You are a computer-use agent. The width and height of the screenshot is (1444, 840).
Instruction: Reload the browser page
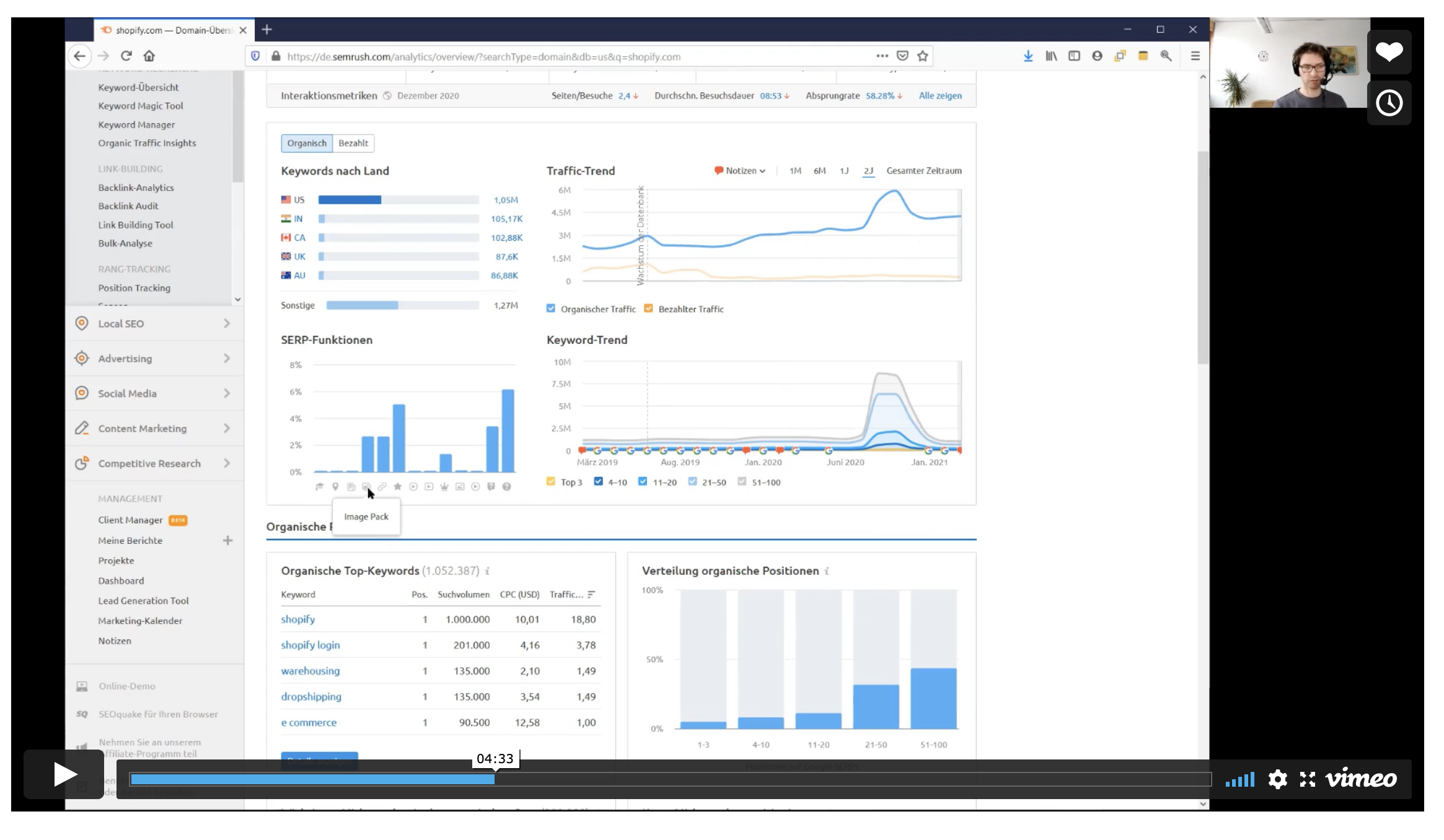tap(126, 56)
